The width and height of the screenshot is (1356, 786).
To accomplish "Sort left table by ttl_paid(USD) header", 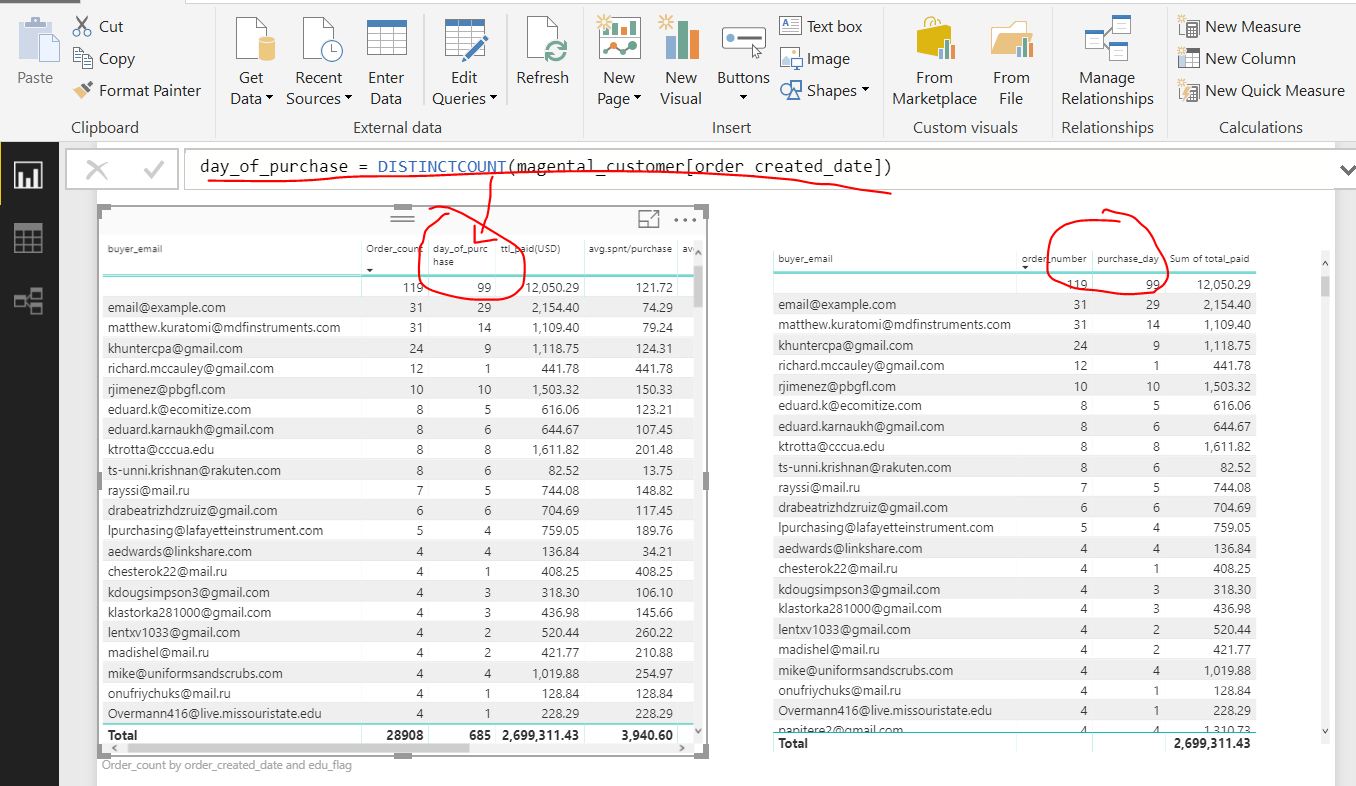I will pos(530,249).
